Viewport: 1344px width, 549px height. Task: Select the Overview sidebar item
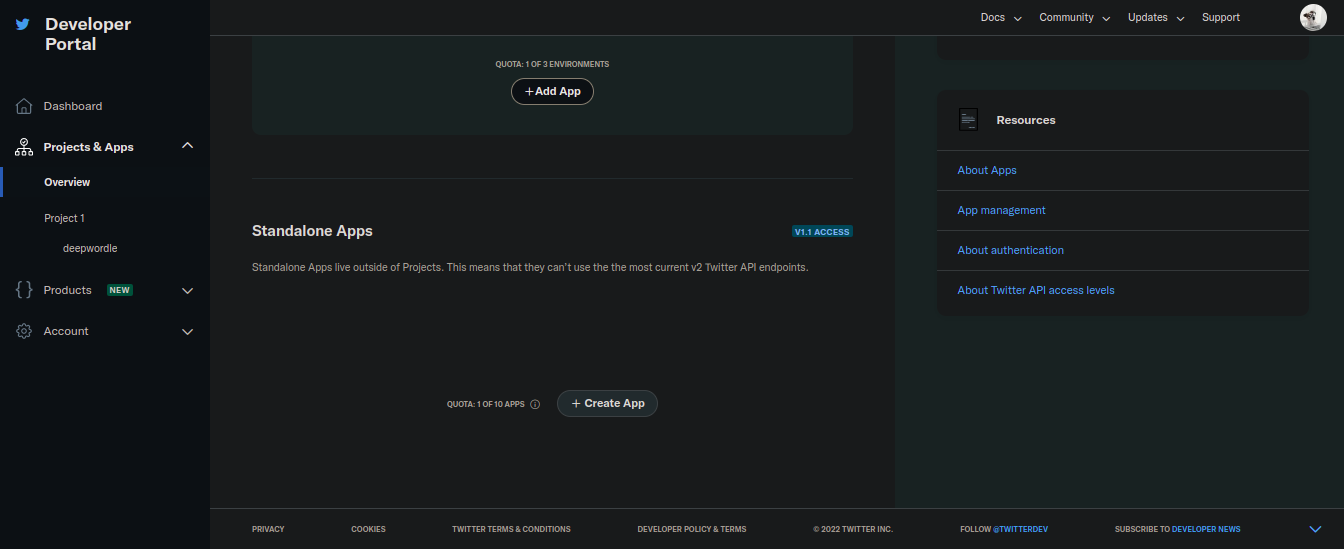point(67,182)
